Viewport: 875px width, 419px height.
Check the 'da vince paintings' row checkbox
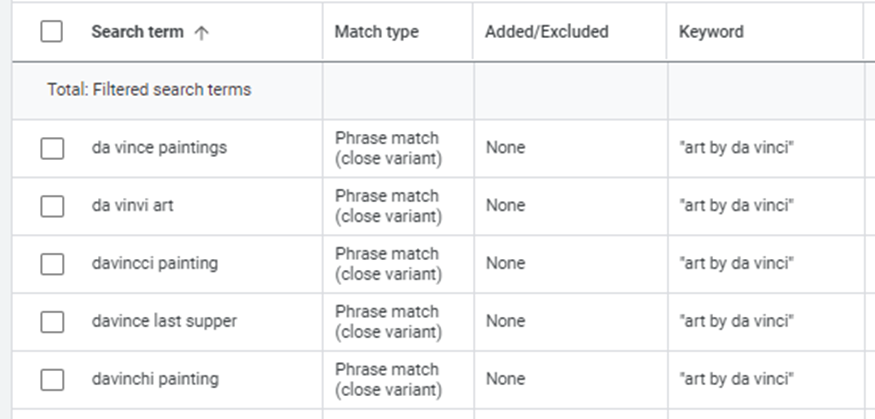coord(52,148)
